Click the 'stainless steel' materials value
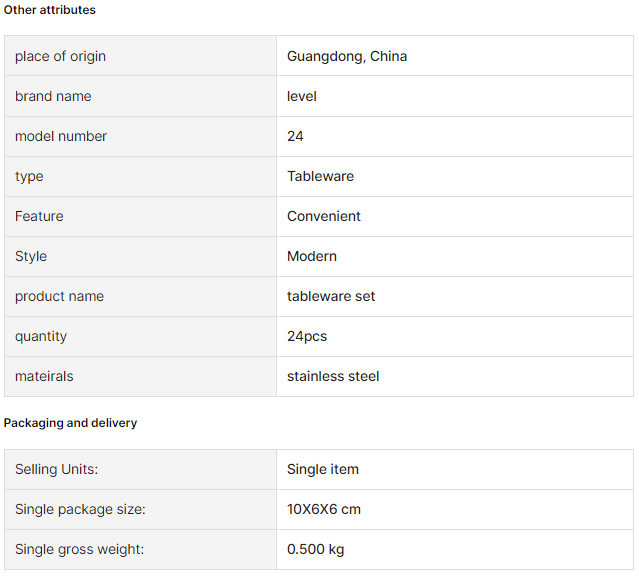Viewport: 639px width, 577px height. coord(333,376)
